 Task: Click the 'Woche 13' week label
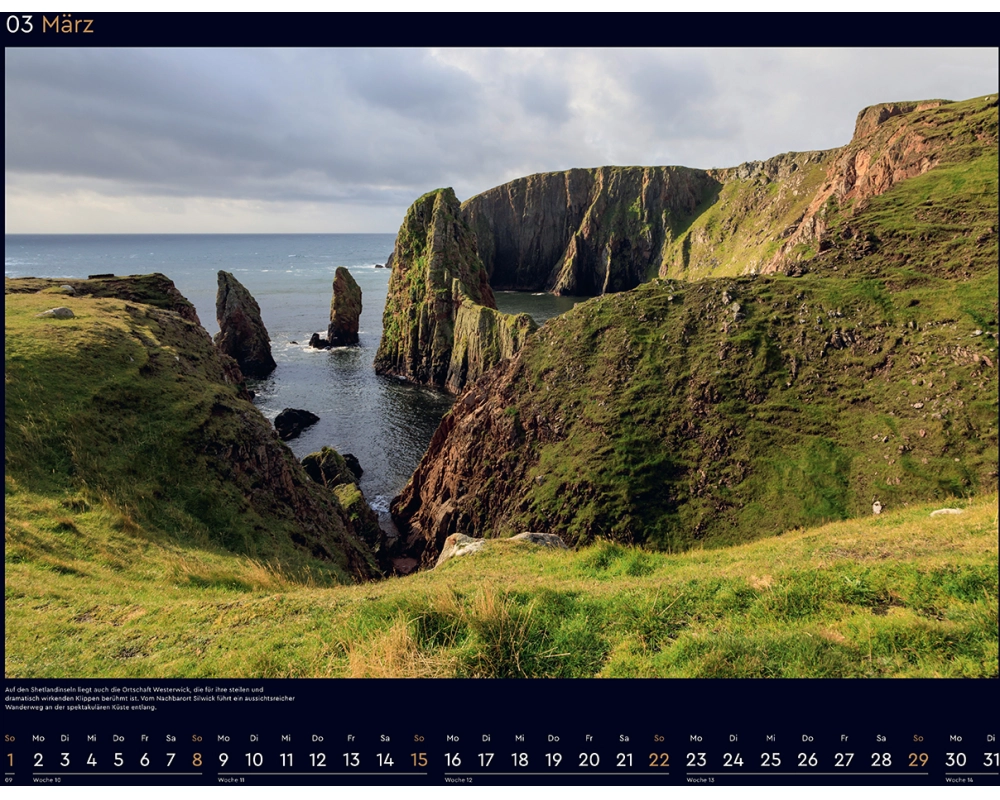click(x=700, y=780)
